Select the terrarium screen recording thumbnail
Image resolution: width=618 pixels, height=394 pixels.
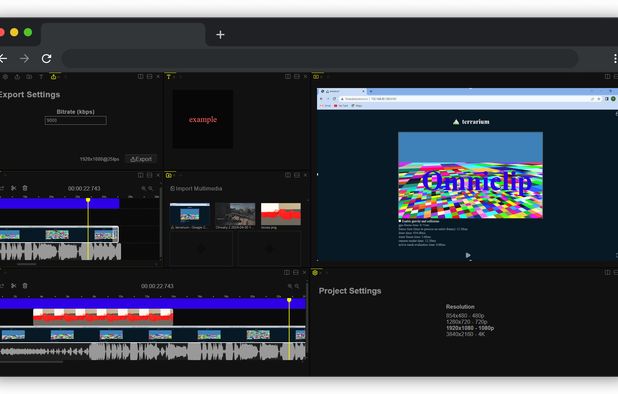tap(190, 214)
